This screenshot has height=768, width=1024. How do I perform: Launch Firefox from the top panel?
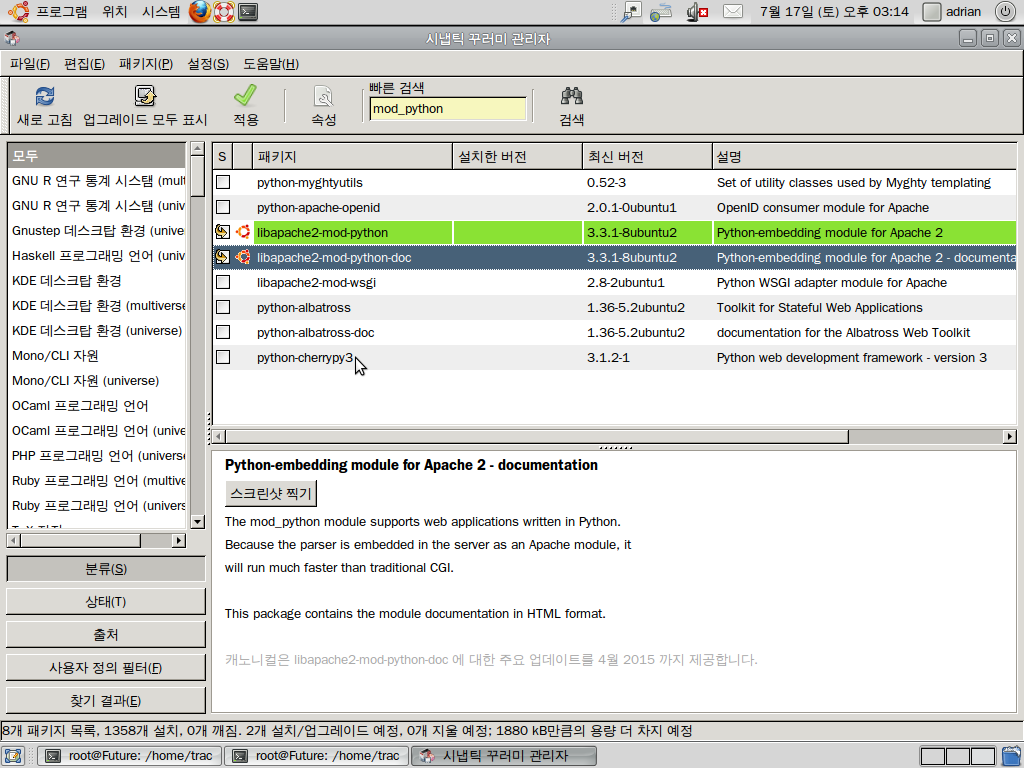tap(199, 11)
